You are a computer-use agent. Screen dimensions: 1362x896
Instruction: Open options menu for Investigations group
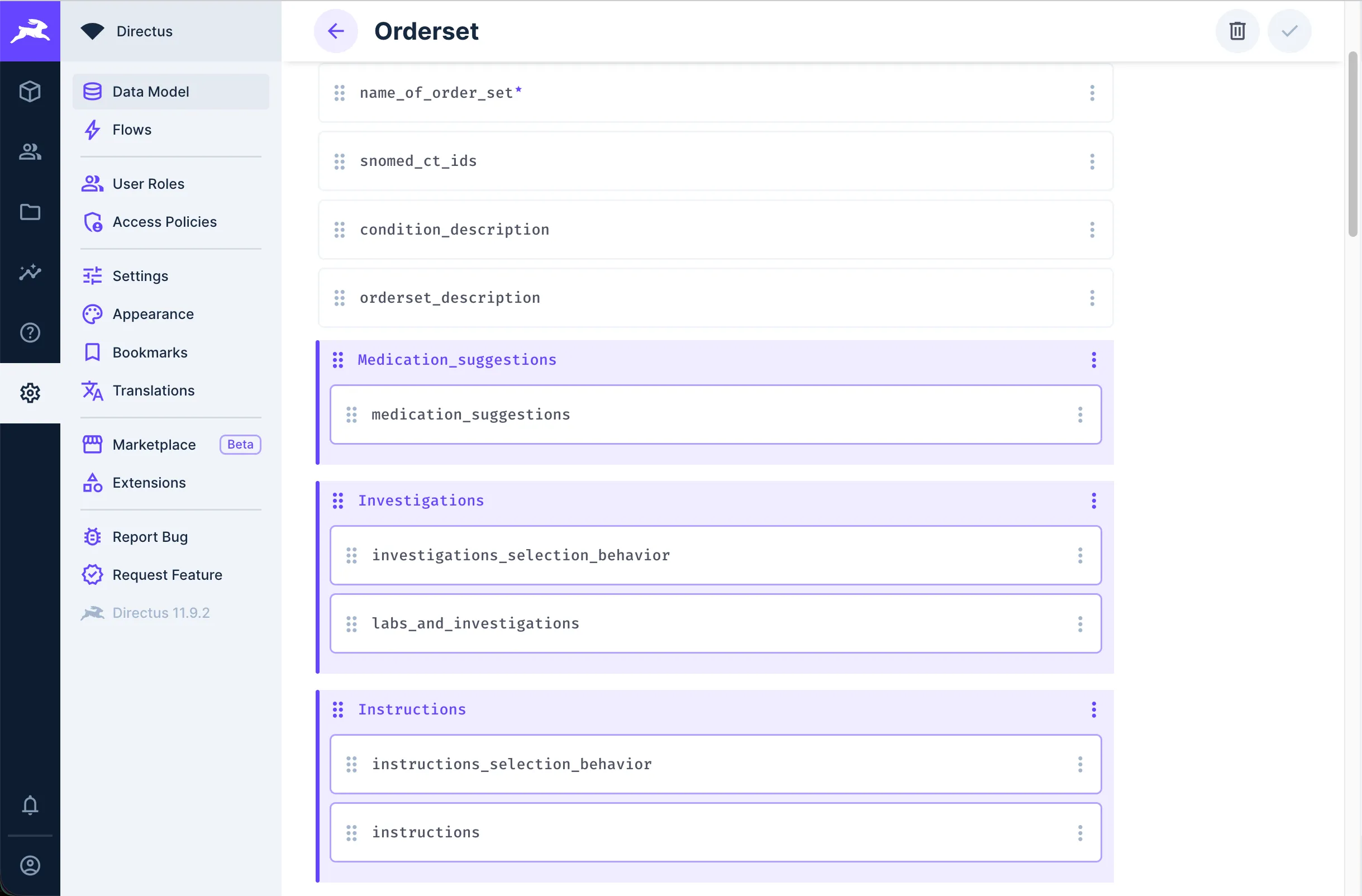click(x=1094, y=500)
